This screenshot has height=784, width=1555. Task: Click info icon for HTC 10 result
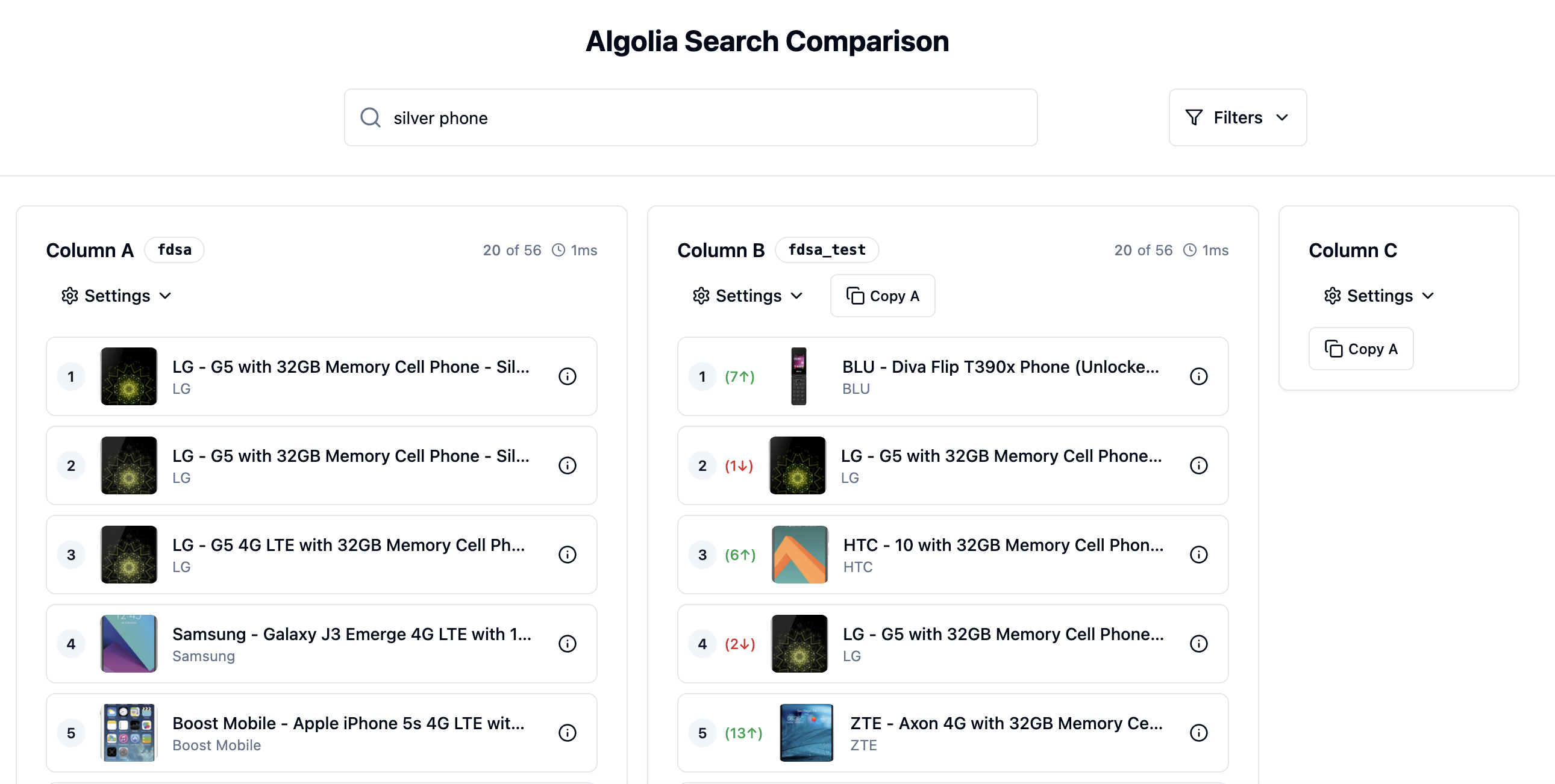pyautogui.click(x=1198, y=554)
